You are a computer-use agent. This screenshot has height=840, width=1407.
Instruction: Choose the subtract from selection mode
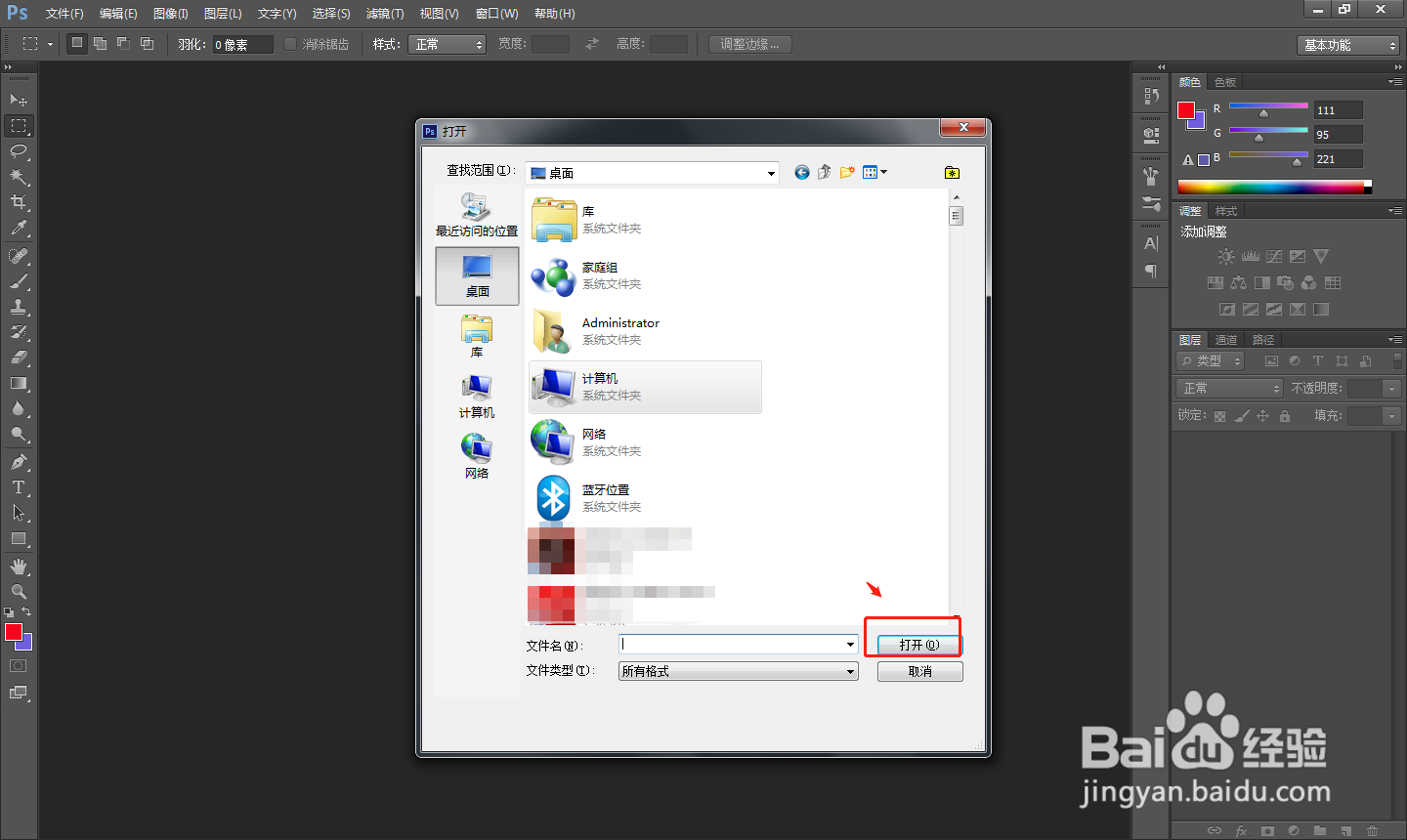pos(123,44)
